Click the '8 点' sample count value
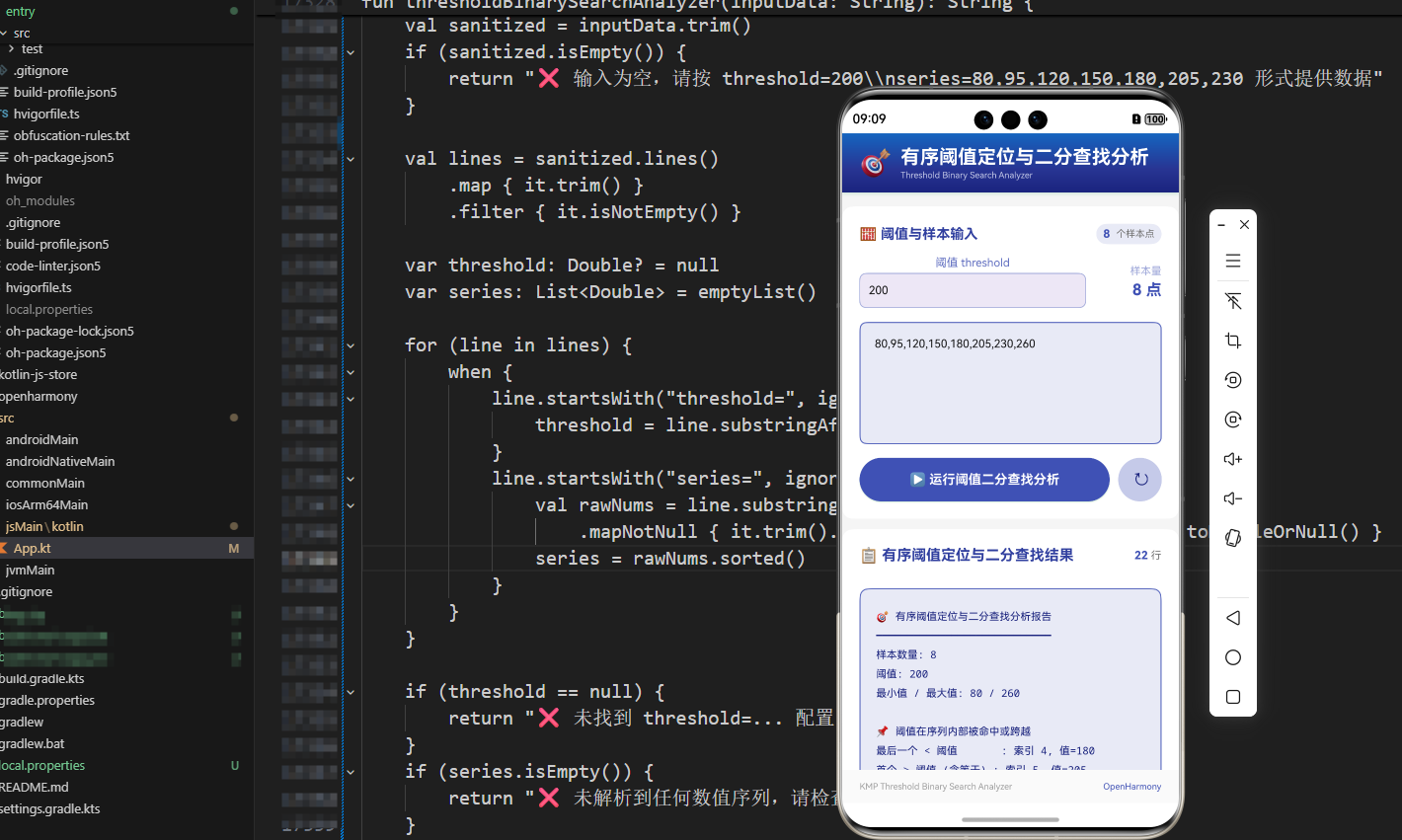 pyautogui.click(x=1146, y=289)
